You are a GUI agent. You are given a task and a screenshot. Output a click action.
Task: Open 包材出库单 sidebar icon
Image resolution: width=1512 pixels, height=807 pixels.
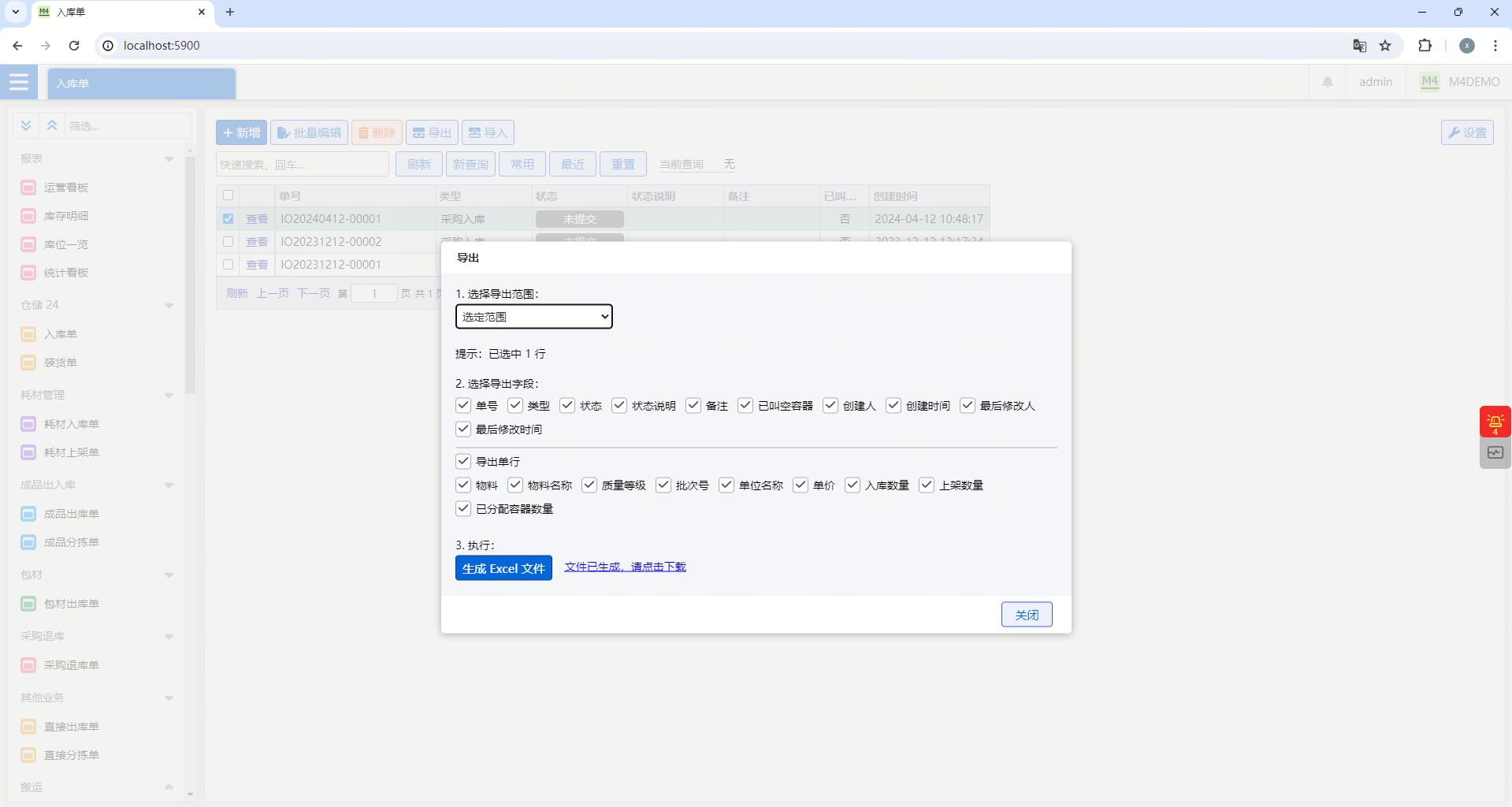click(x=28, y=604)
